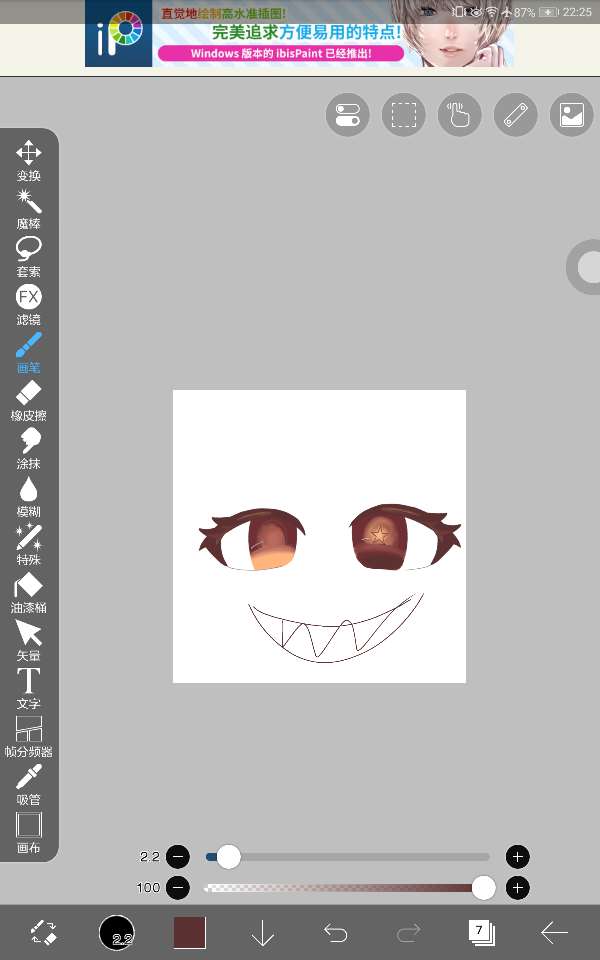Collapse toolbar with the down arrow

262,933
